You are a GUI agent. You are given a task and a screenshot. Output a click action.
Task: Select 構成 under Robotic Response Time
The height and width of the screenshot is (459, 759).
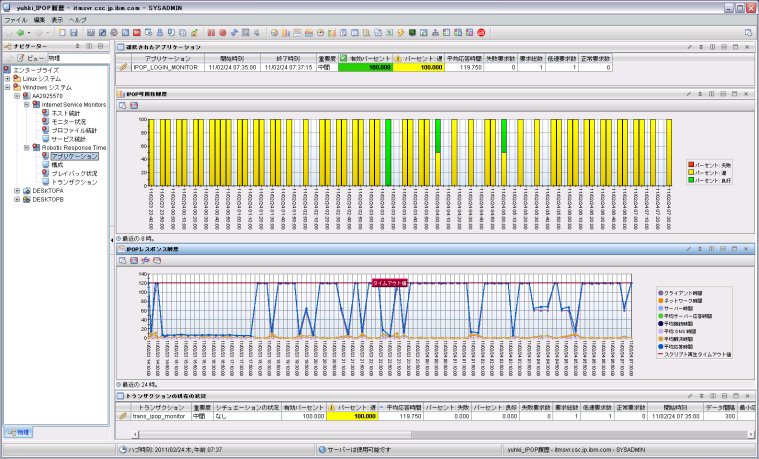coord(57,165)
